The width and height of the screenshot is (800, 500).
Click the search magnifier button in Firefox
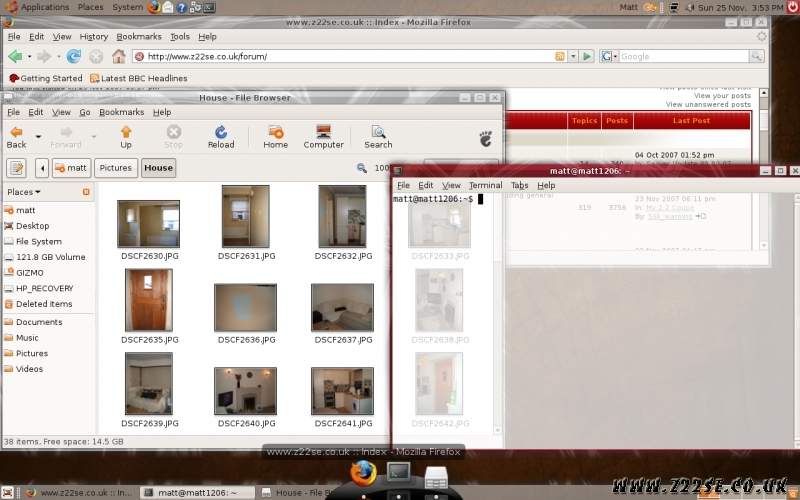[x=756, y=56]
